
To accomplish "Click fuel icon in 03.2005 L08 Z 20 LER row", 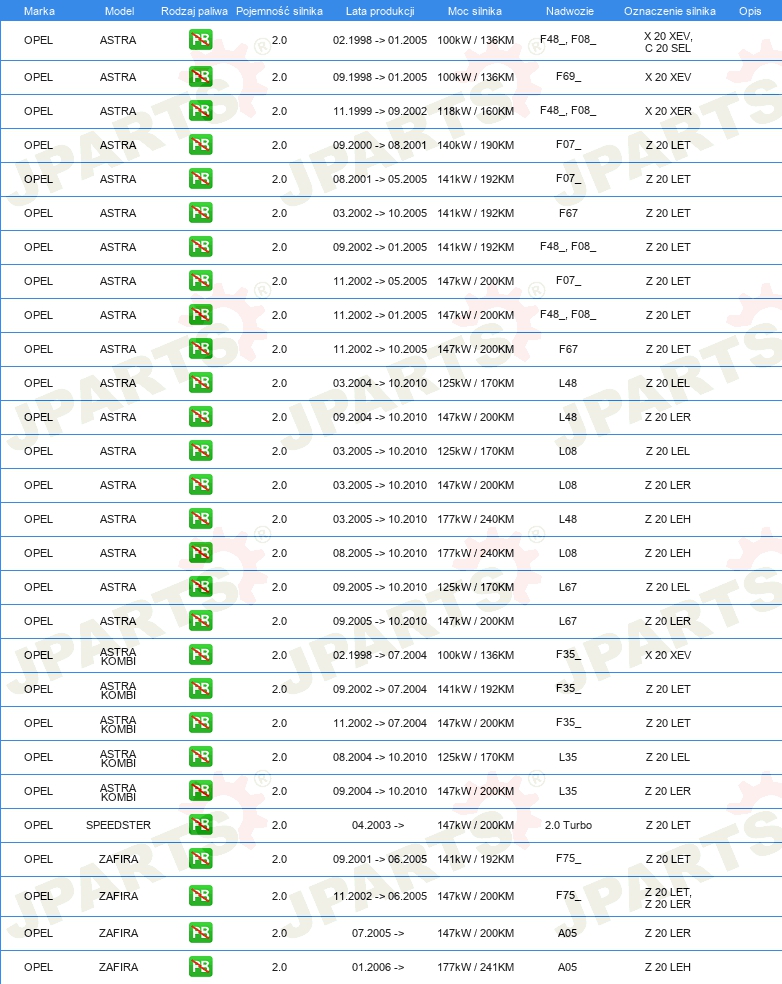I will click(x=201, y=484).
